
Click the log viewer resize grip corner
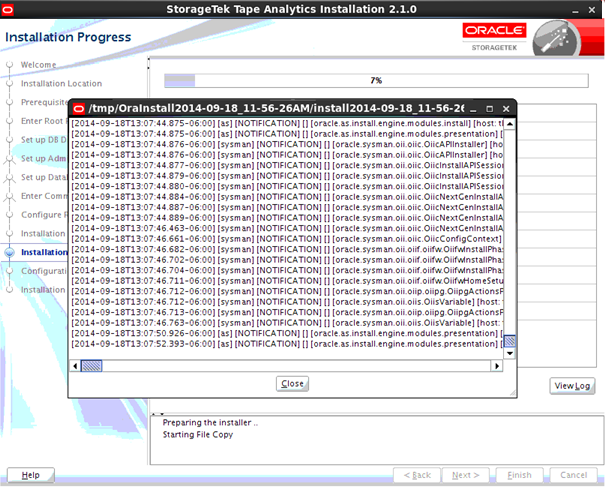[x=512, y=393]
